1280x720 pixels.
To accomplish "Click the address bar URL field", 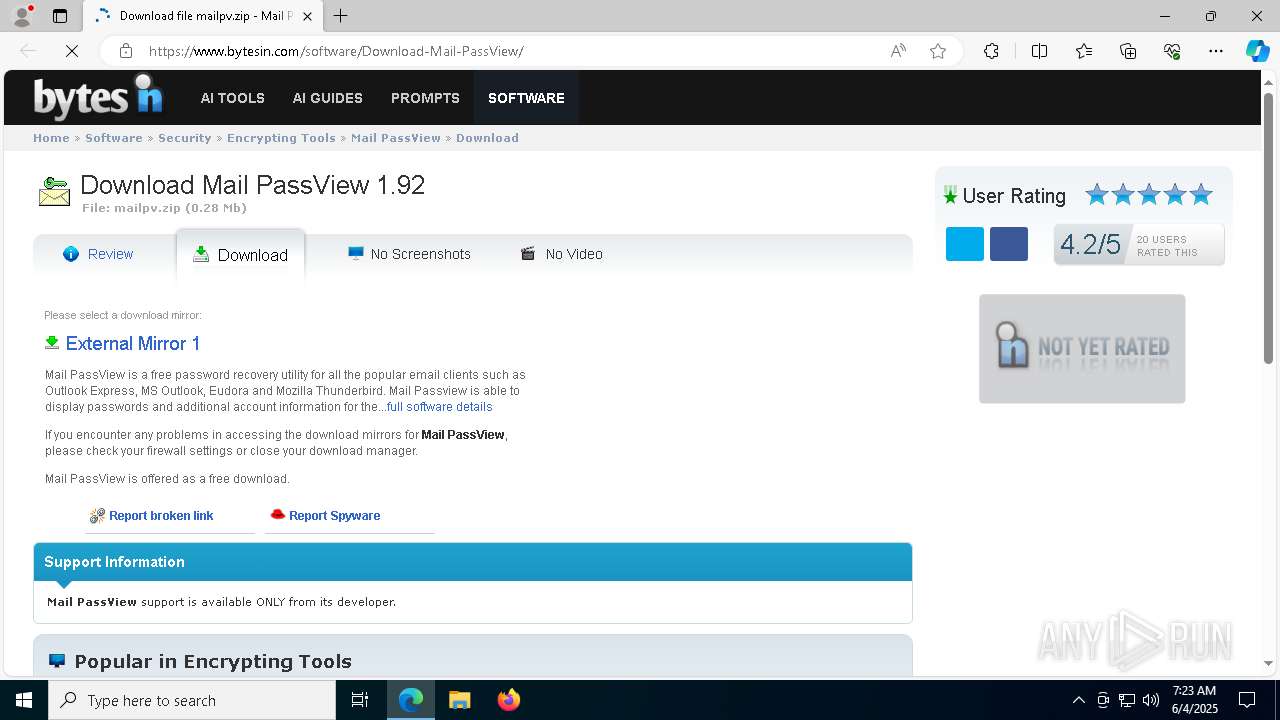I will [x=510, y=51].
